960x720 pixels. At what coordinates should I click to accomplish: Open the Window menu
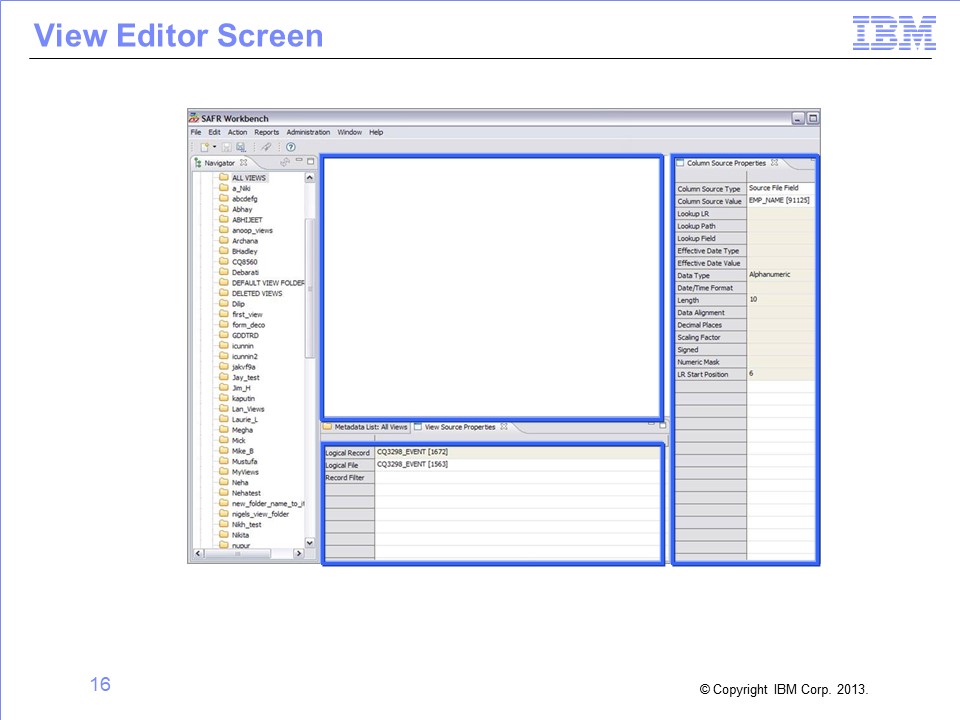point(350,132)
